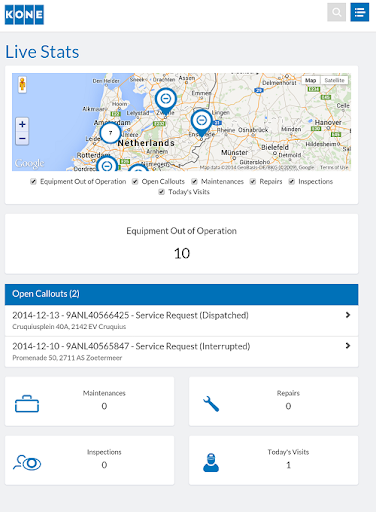Uncheck the Open Callouts checkbox
Screen dimensions: 376x512
coord(135,181)
